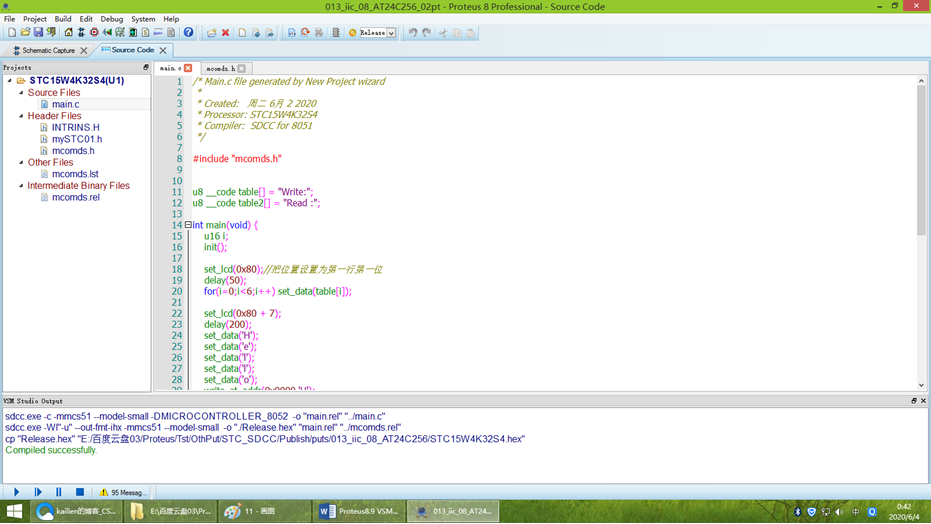Open the Build menu

(62, 19)
